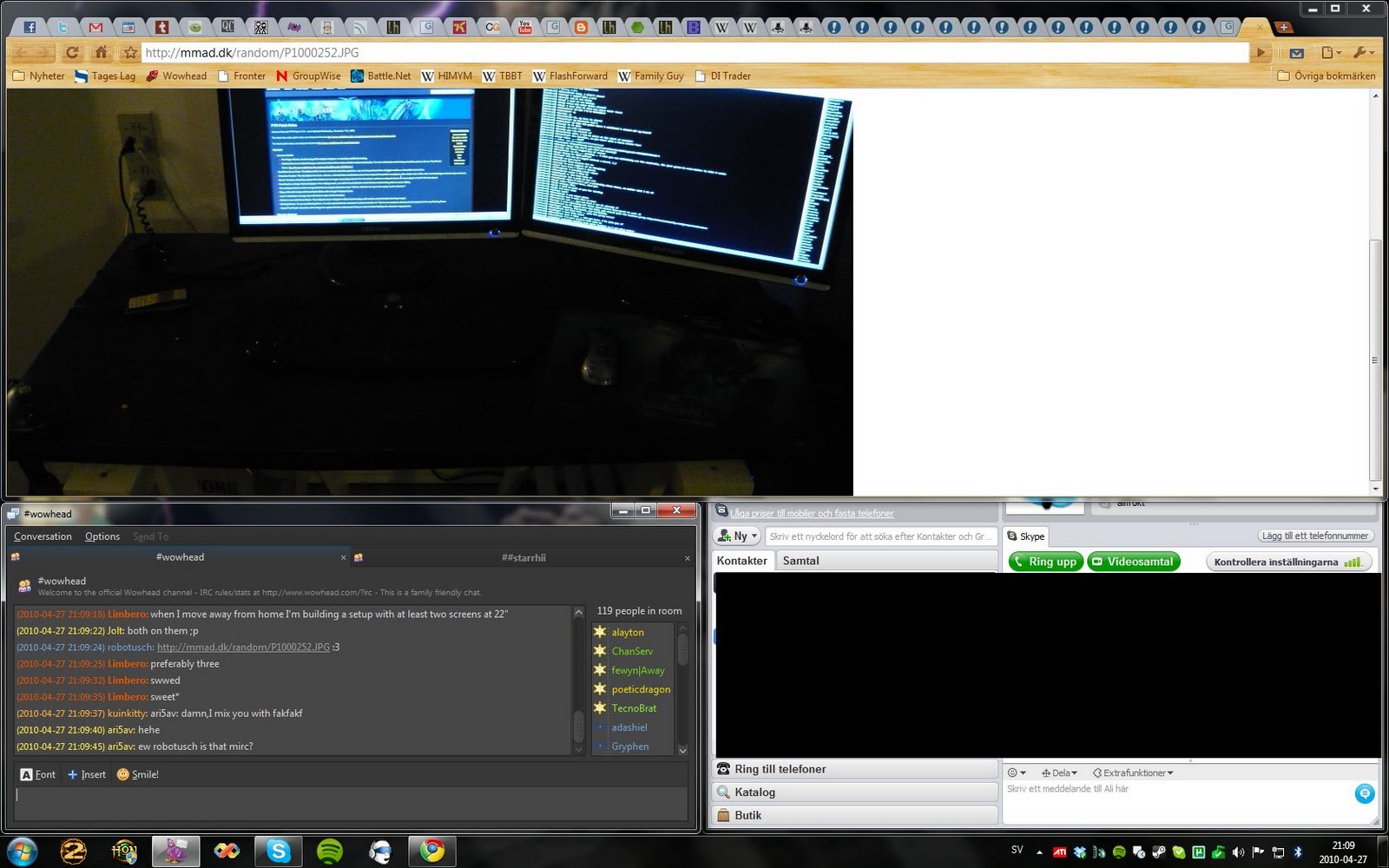1389x868 pixels.
Task: Click the Font button in chat toolbar
Action: pyautogui.click(x=37, y=774)
